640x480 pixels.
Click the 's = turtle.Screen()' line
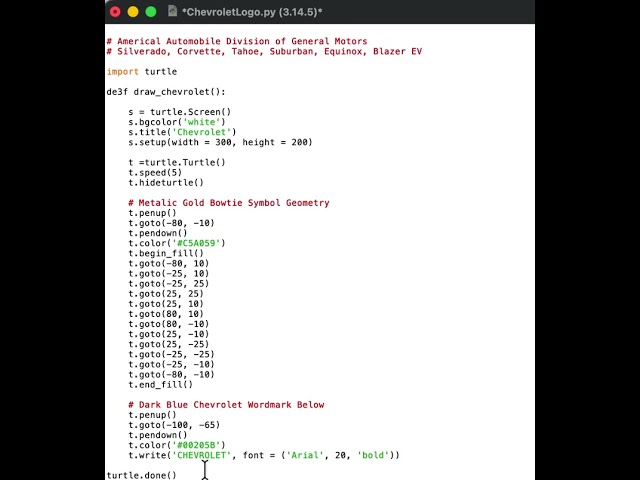(x=180, y=112)
